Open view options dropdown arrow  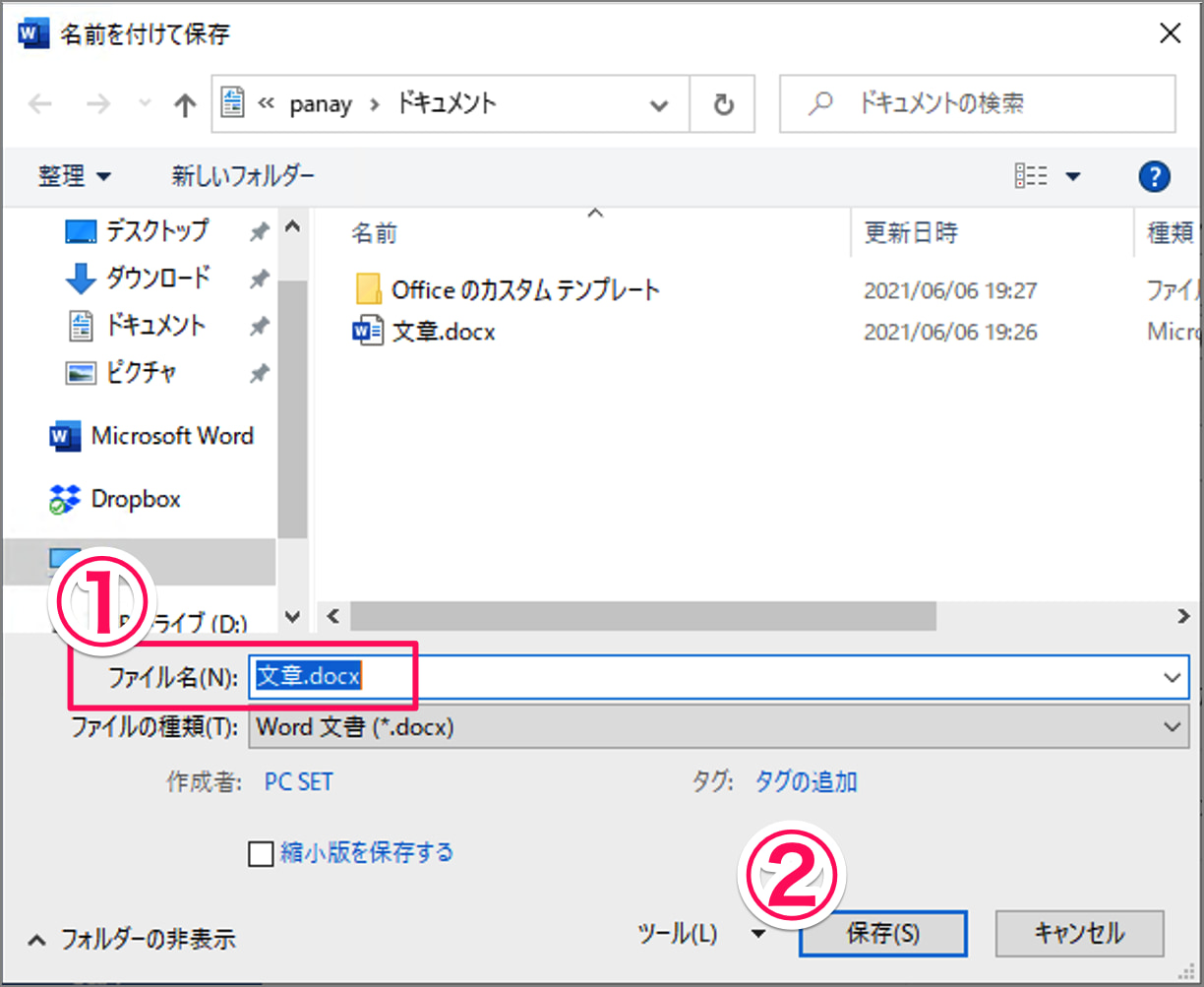tap(1072, 177)
